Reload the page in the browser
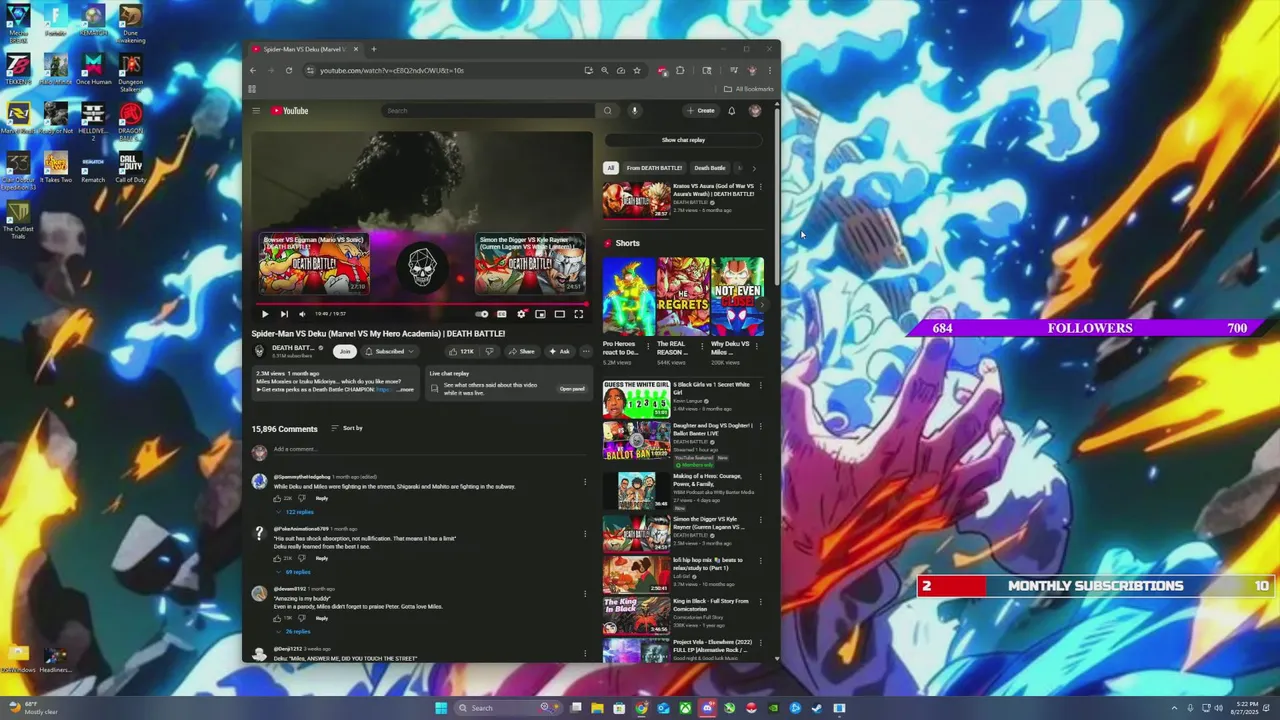The height and width of the screenshot is (720, 1280). coord(289,70)
